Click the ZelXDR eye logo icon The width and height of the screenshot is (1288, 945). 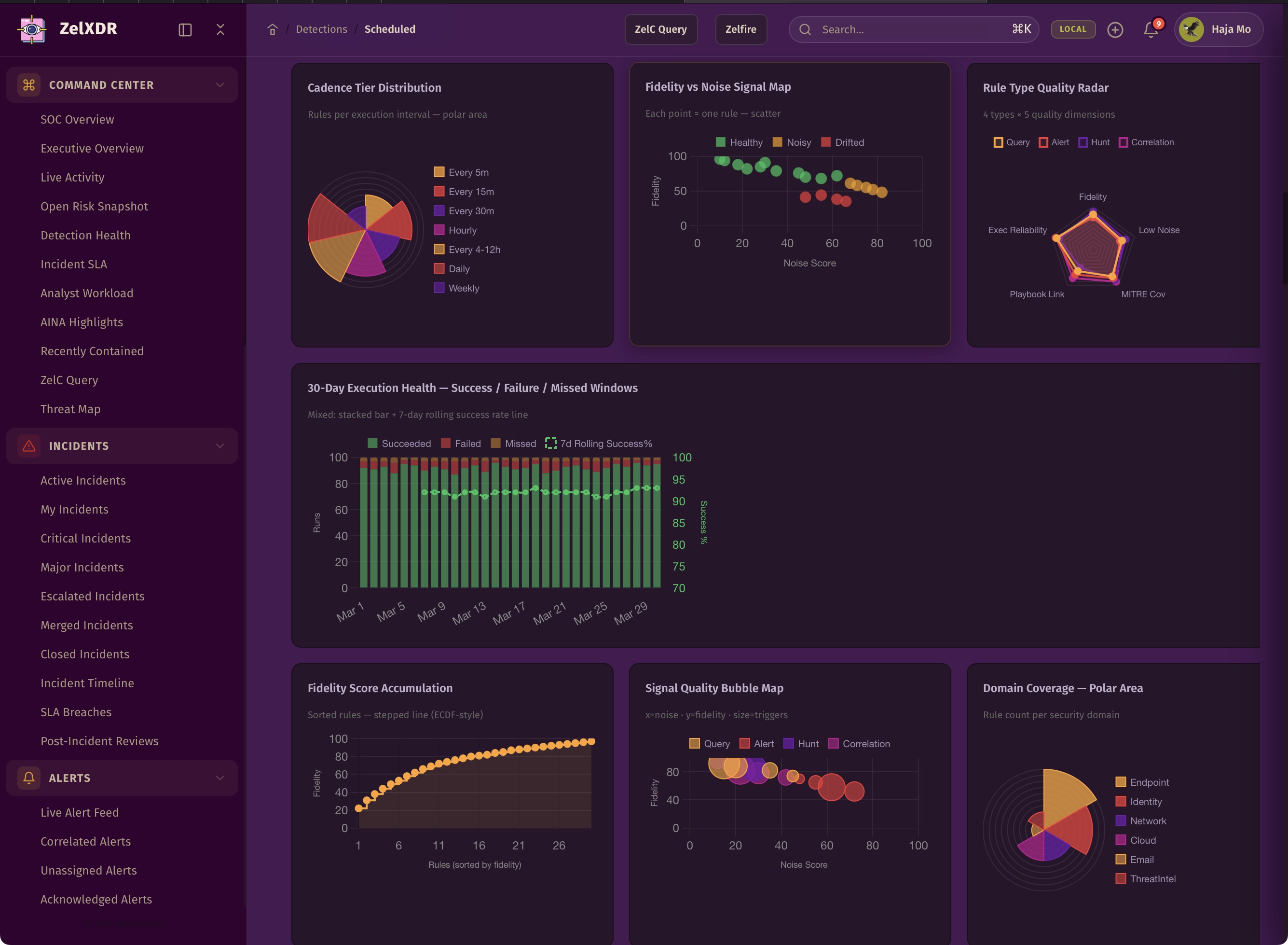(x=32, y=29)
